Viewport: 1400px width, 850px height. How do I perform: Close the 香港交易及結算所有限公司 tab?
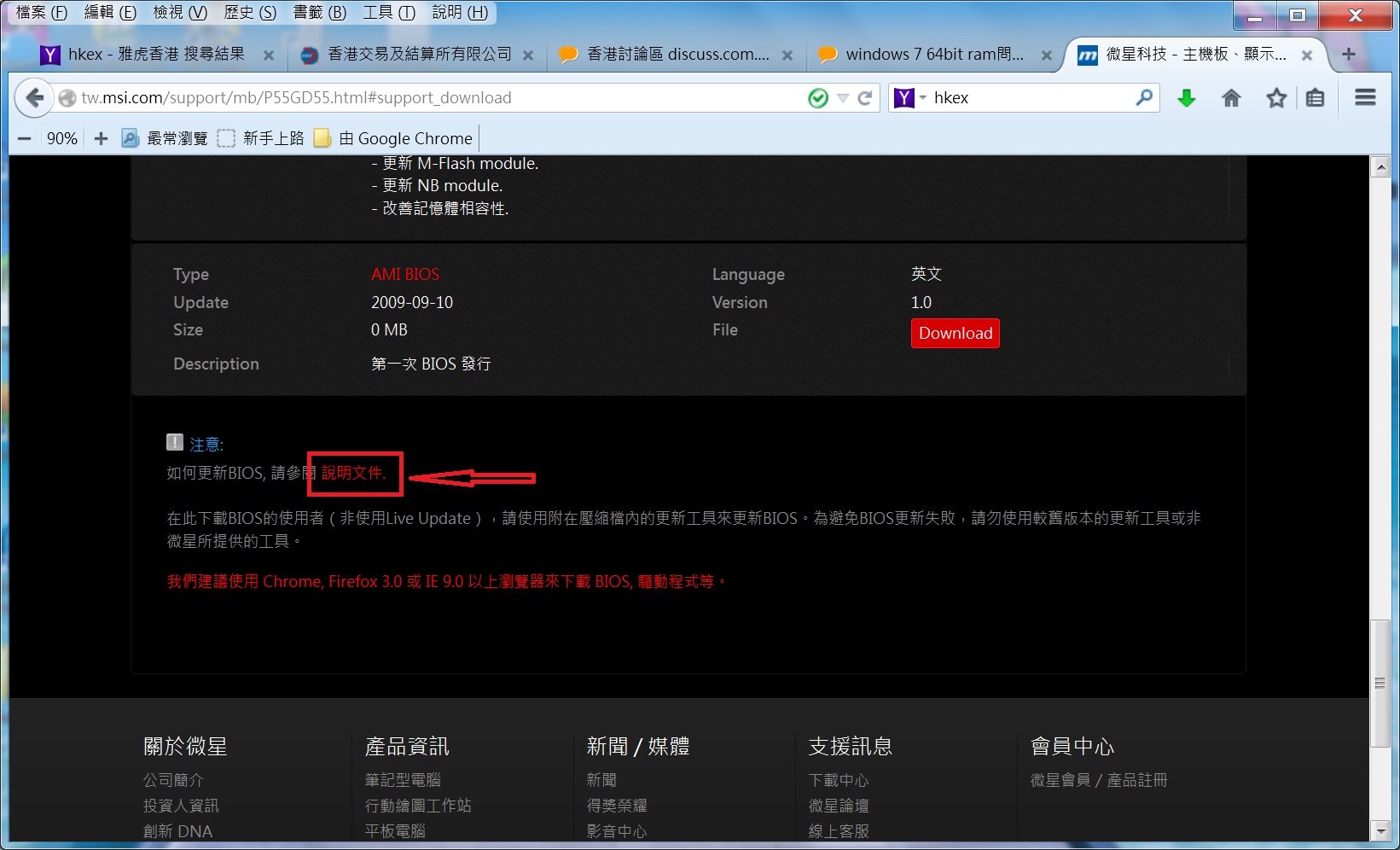[528, 55]
